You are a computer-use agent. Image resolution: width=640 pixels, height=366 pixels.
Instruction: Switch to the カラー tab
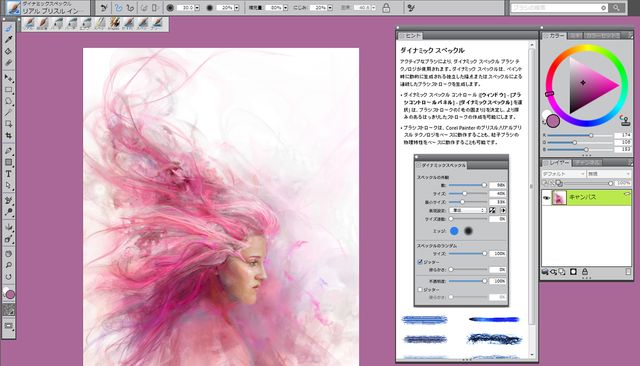coord(554,36)
